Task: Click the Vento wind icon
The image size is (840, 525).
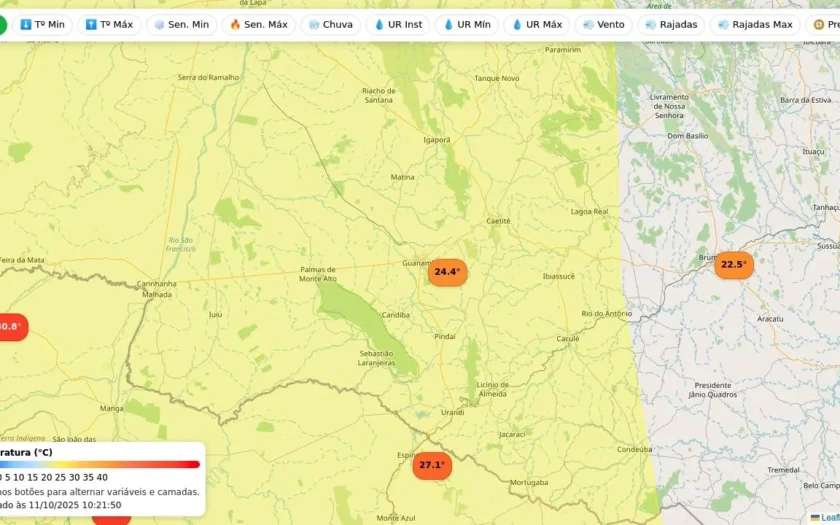Action: (x=588, y=25)
